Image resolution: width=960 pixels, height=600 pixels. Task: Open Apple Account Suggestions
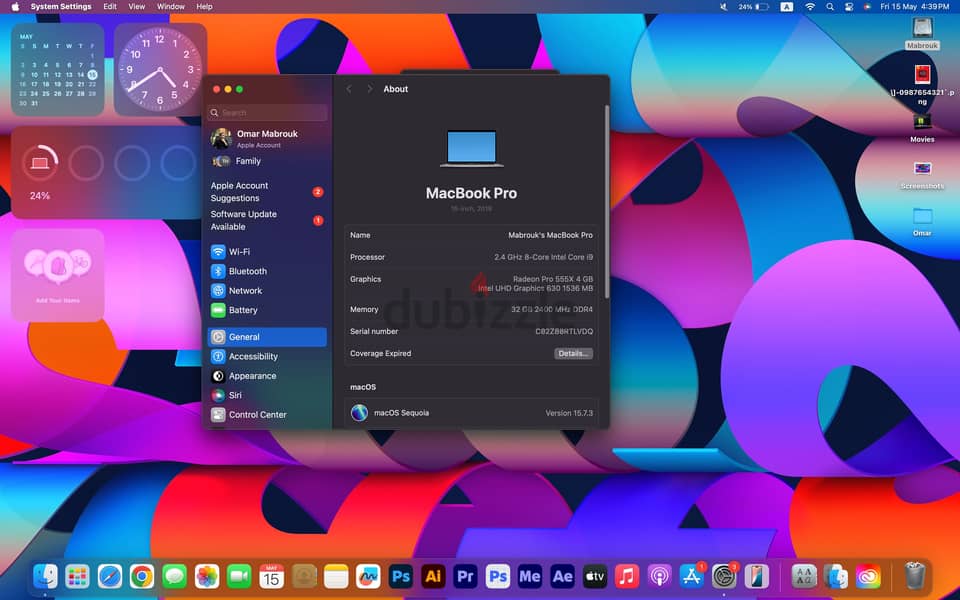[268, 192]
